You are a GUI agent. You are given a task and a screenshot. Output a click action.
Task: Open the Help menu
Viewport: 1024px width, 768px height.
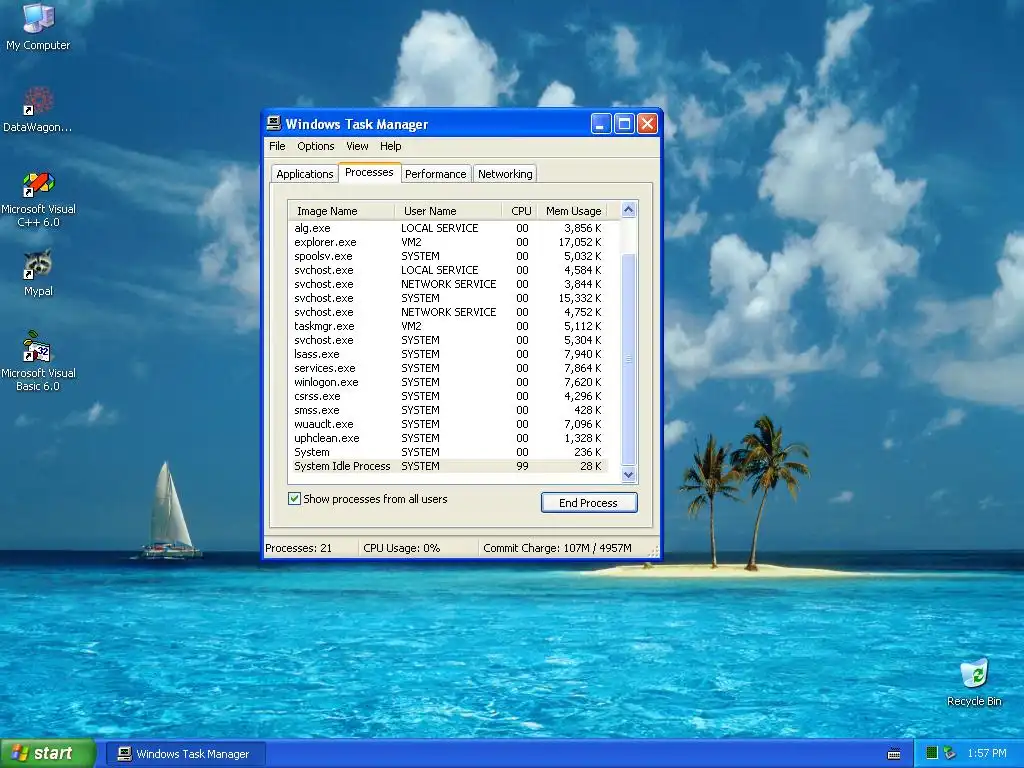391,146
